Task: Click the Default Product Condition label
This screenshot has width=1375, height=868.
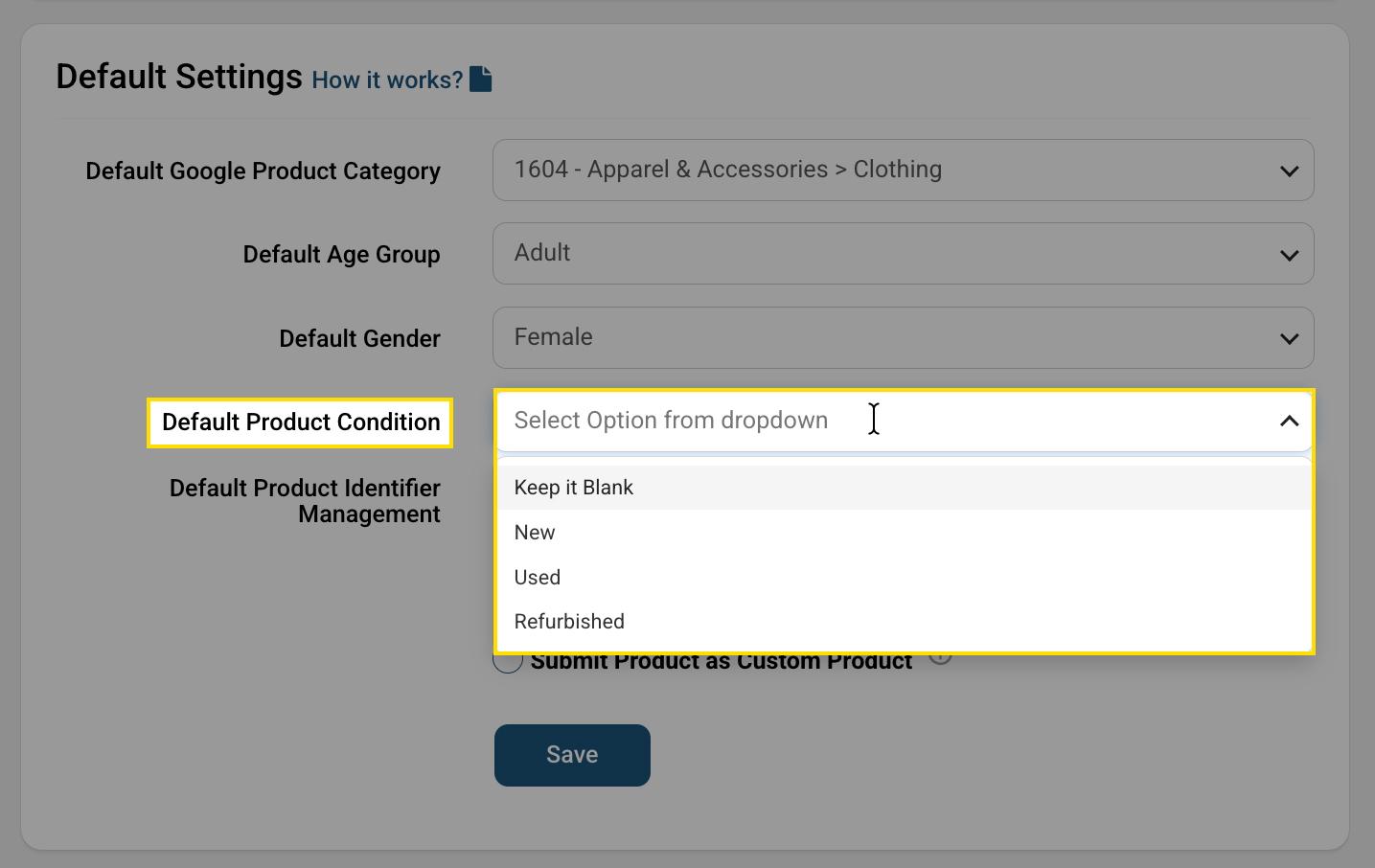Action: (301, 423)
